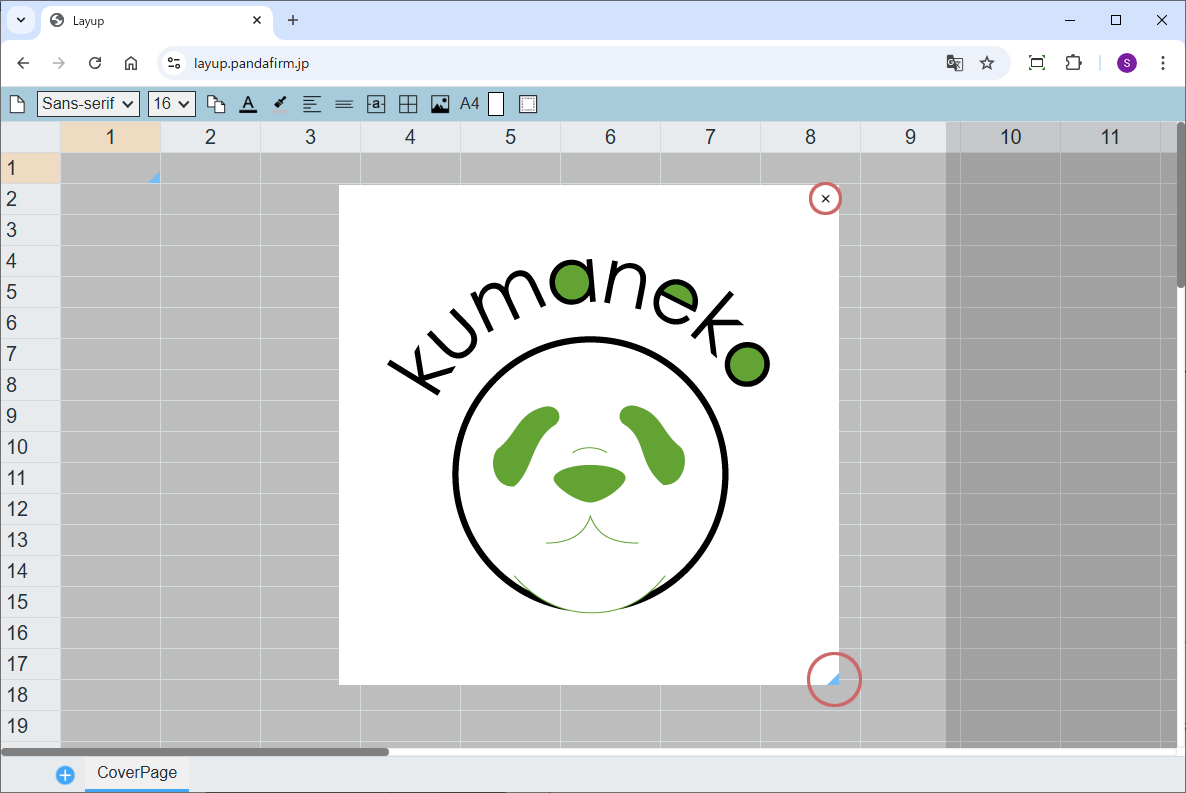
Task: Remove the kumaneko image with X button
Action: click(x=825, y=199)
